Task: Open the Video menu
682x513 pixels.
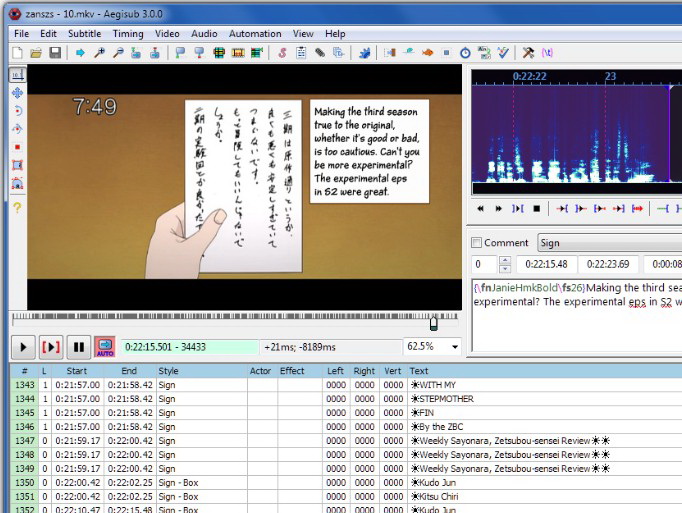Action: point(167,34)
